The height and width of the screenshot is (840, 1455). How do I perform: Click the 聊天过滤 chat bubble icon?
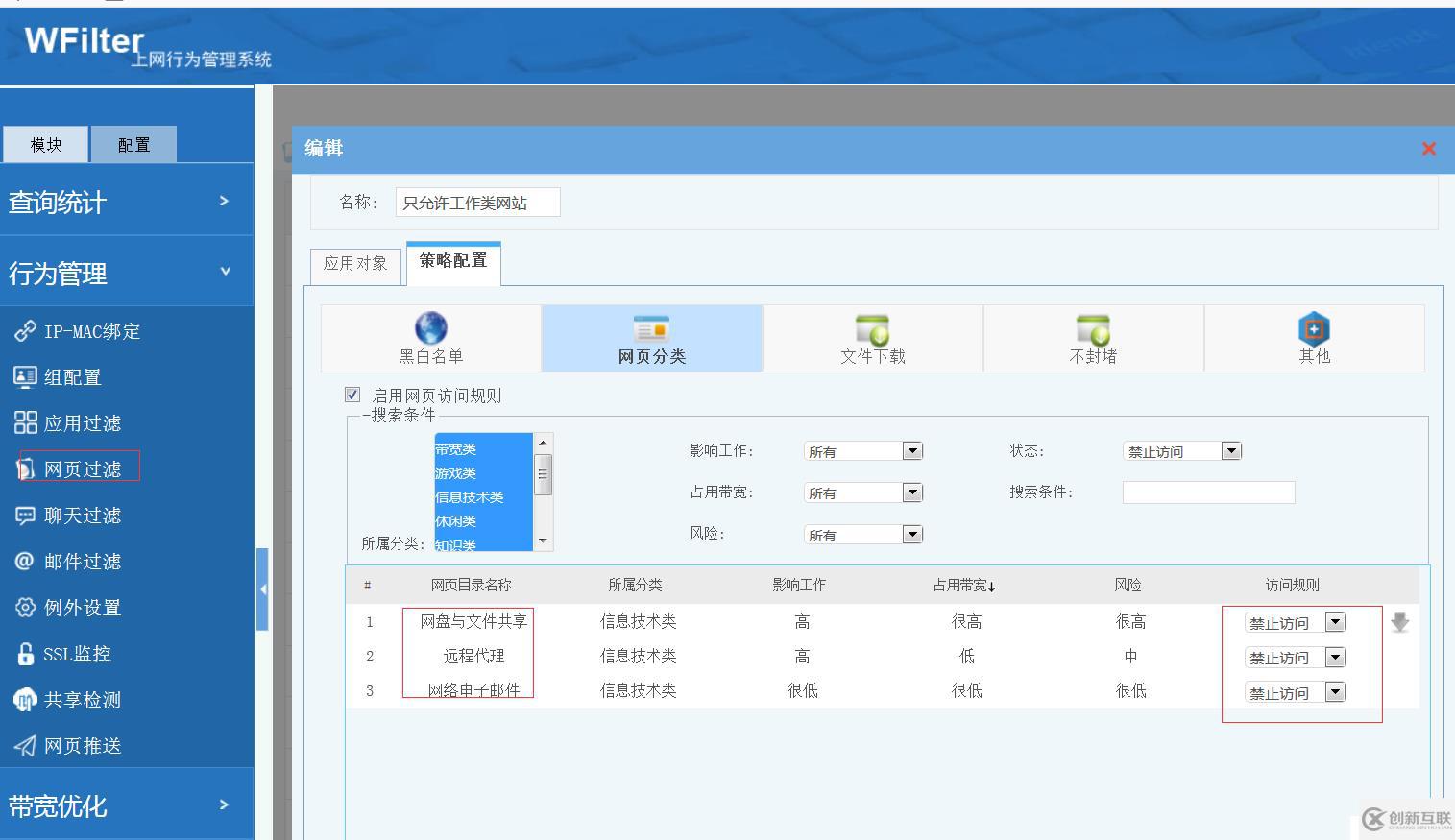pos(25,516)
